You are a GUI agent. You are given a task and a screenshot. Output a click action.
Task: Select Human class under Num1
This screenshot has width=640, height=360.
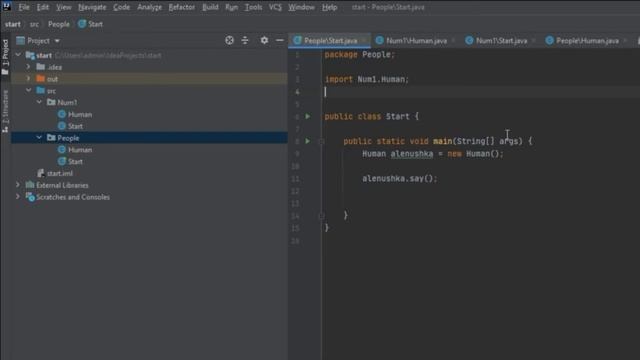80,115
